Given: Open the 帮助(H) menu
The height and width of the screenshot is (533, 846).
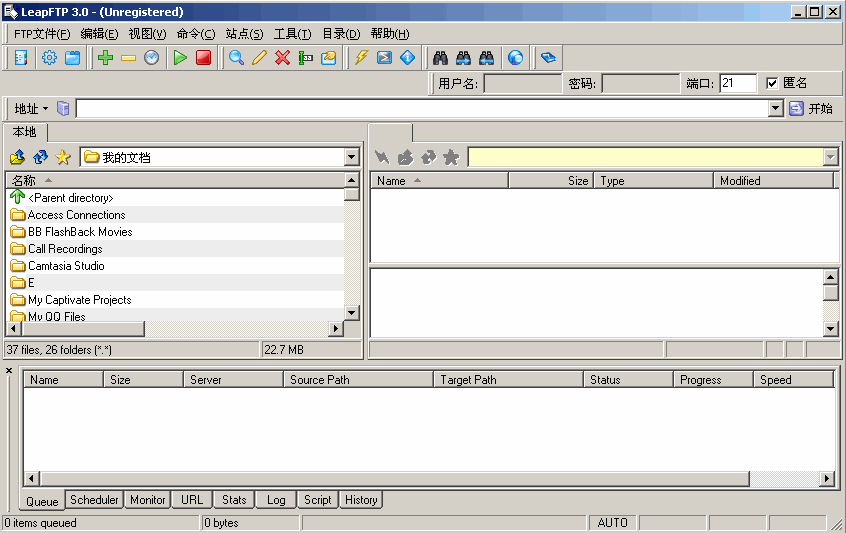Looking at the screenshot, I should pos(390,34).
